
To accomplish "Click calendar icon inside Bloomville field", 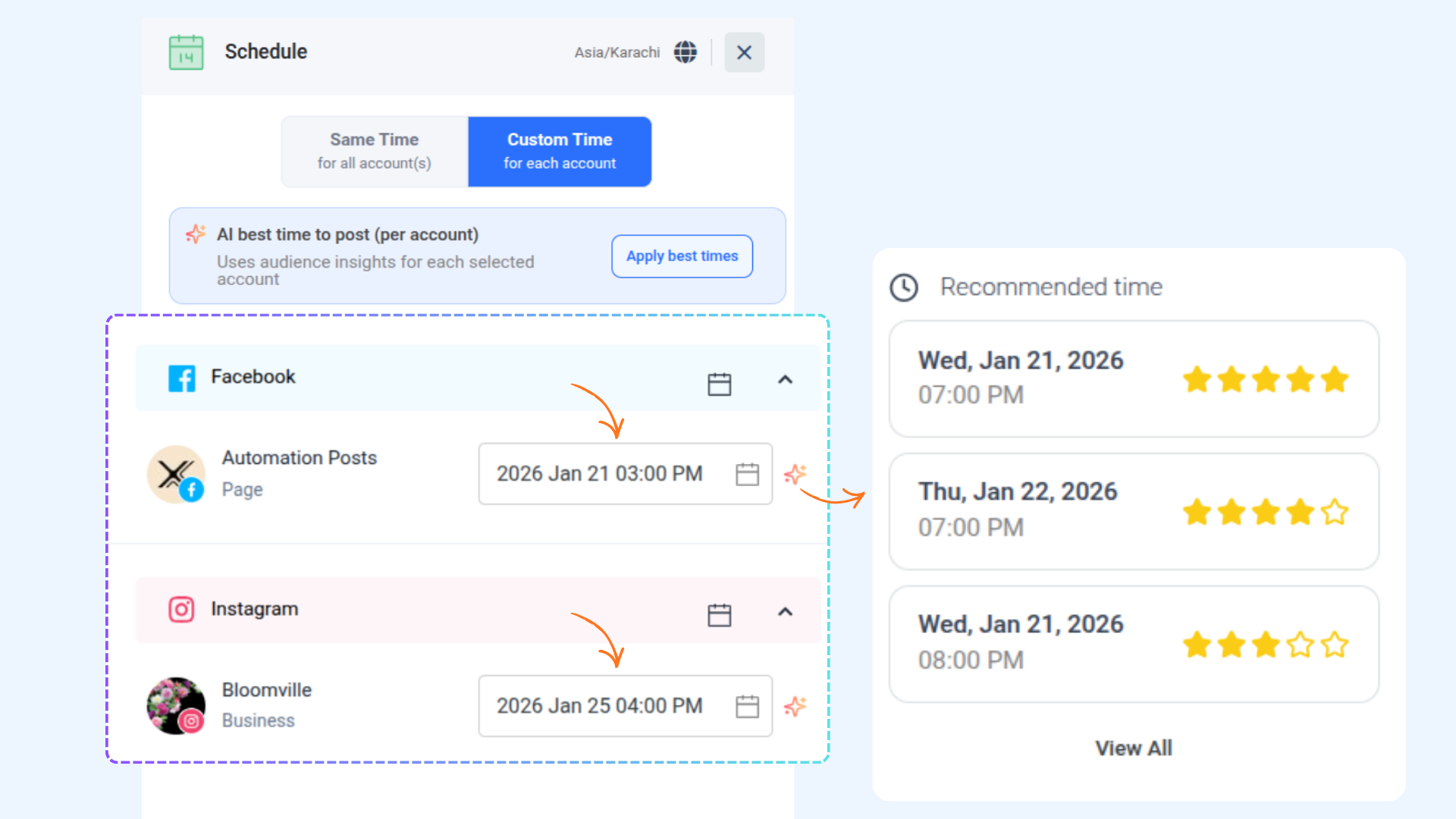I will [x=747, y=706].
